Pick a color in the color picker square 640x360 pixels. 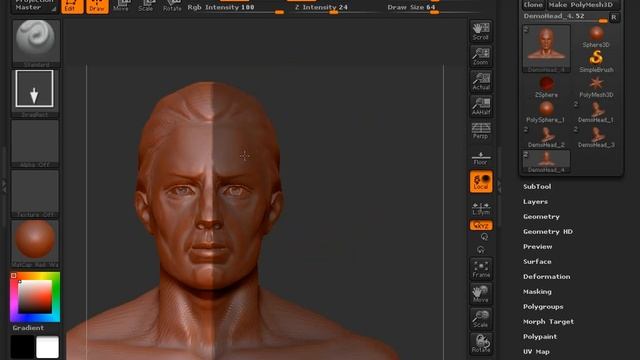coord(35,297)
